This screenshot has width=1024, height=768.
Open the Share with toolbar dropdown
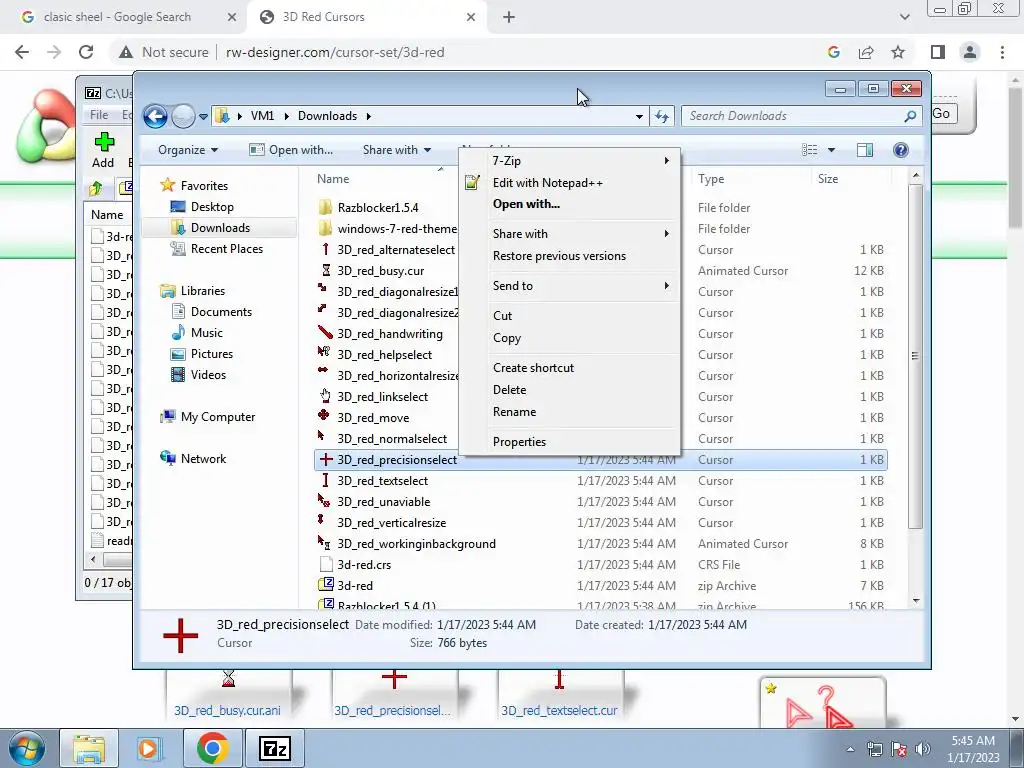pos(396,150)
